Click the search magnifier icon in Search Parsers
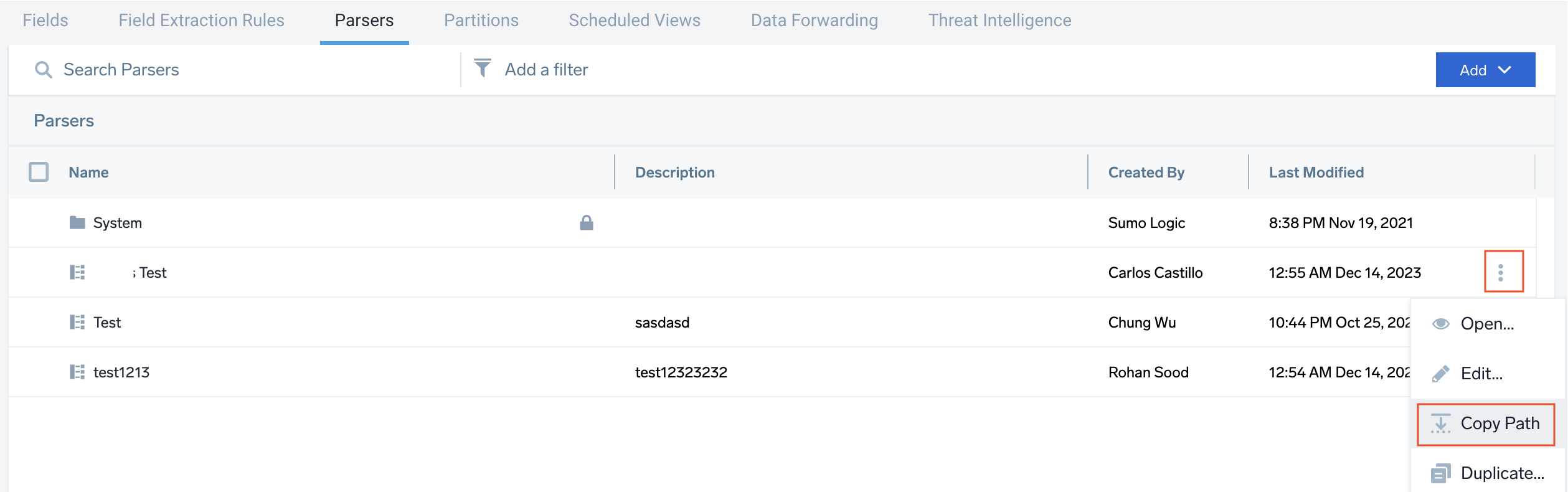1568x492 pixels. click(x=44, y=70)
